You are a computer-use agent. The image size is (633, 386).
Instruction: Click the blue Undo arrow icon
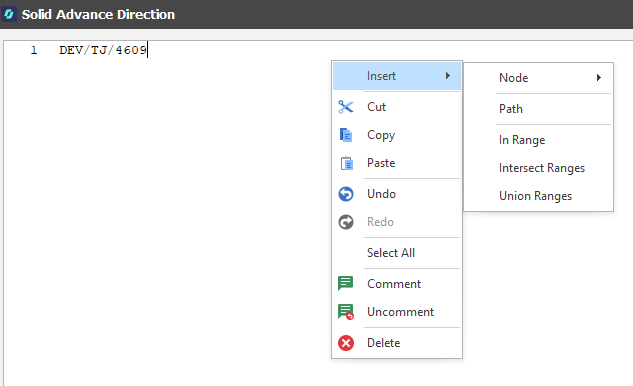346,194
